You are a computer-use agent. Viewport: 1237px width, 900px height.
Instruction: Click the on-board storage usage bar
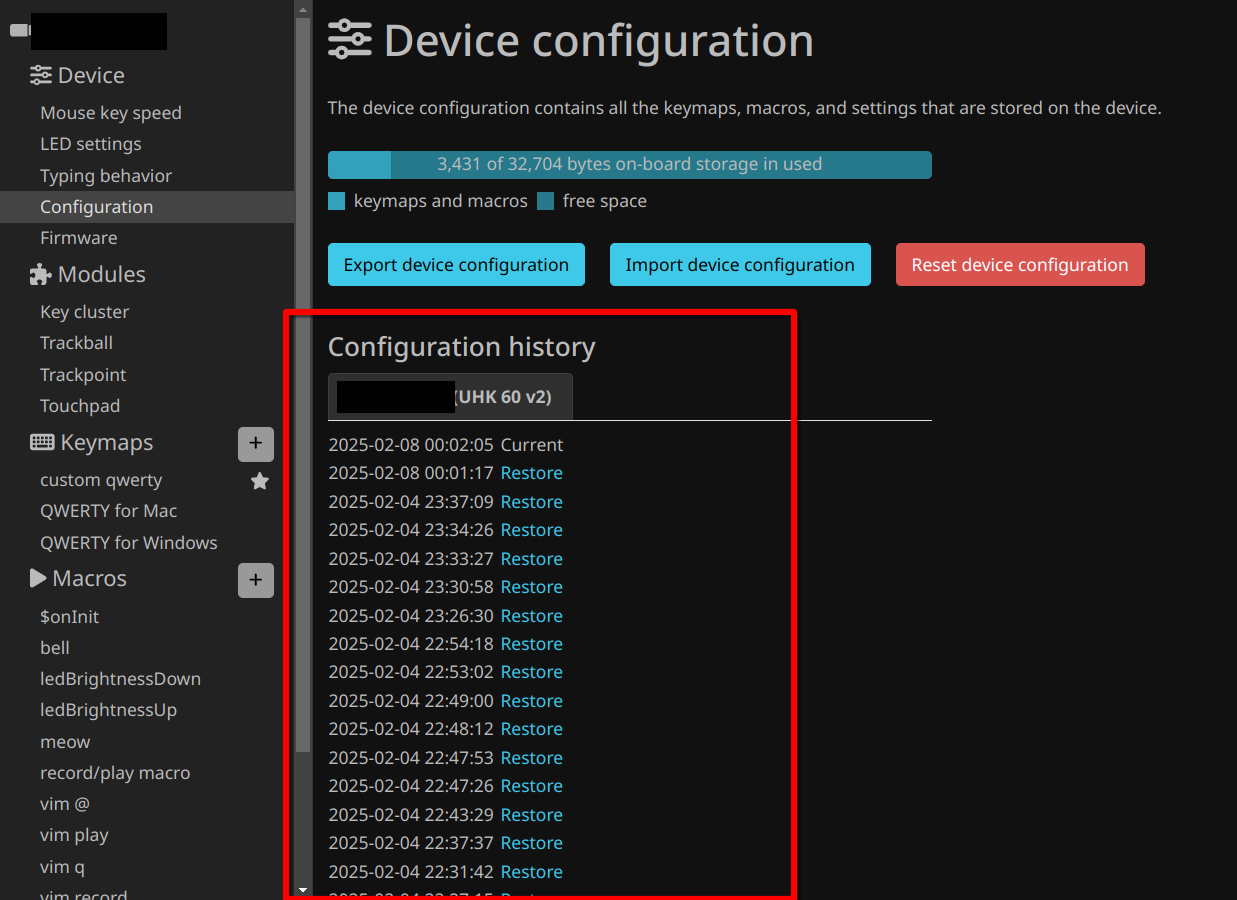coord(629,165)
